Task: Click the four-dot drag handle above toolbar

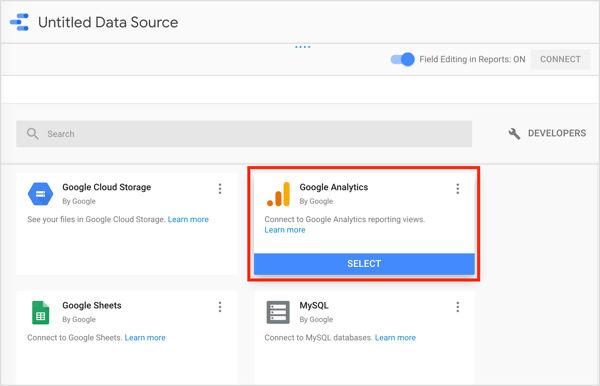Action: click(x=303, y=47)
